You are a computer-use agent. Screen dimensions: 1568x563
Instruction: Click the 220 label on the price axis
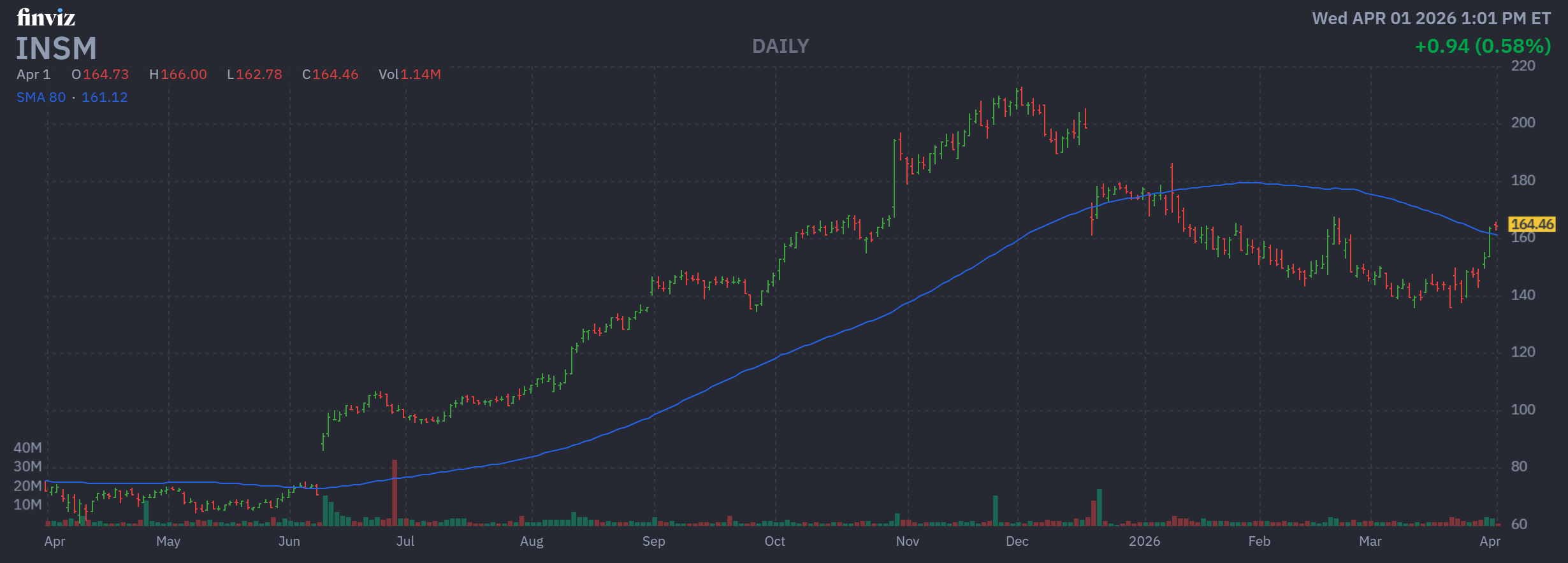(1523, 66)
